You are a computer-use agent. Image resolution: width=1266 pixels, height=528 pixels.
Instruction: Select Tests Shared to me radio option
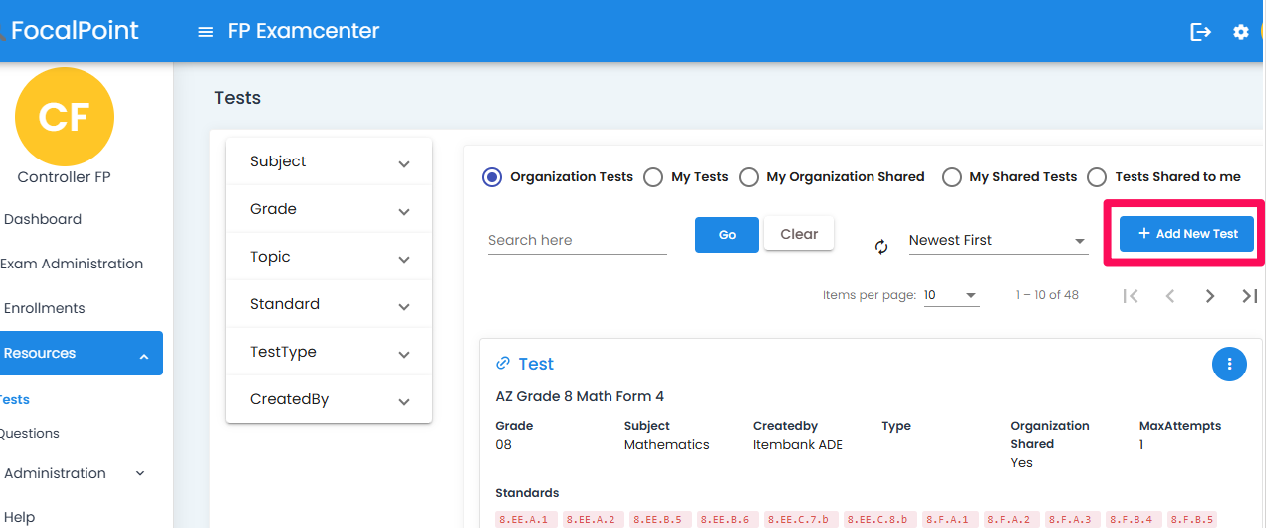tap(1097, 177)
